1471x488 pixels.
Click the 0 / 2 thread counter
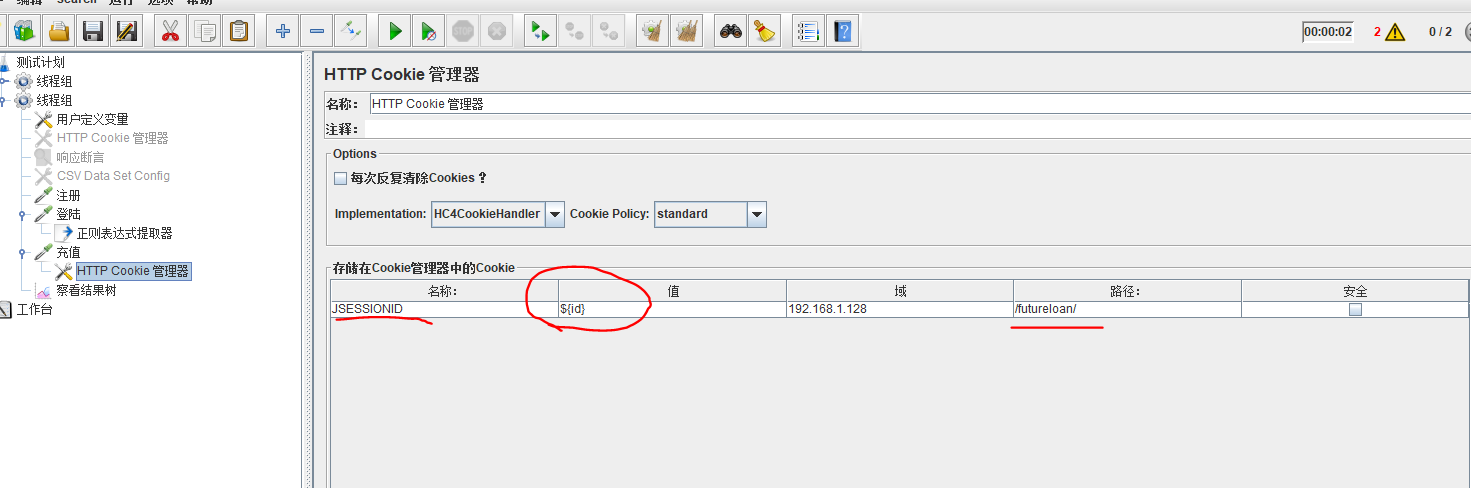point(1440,32)
